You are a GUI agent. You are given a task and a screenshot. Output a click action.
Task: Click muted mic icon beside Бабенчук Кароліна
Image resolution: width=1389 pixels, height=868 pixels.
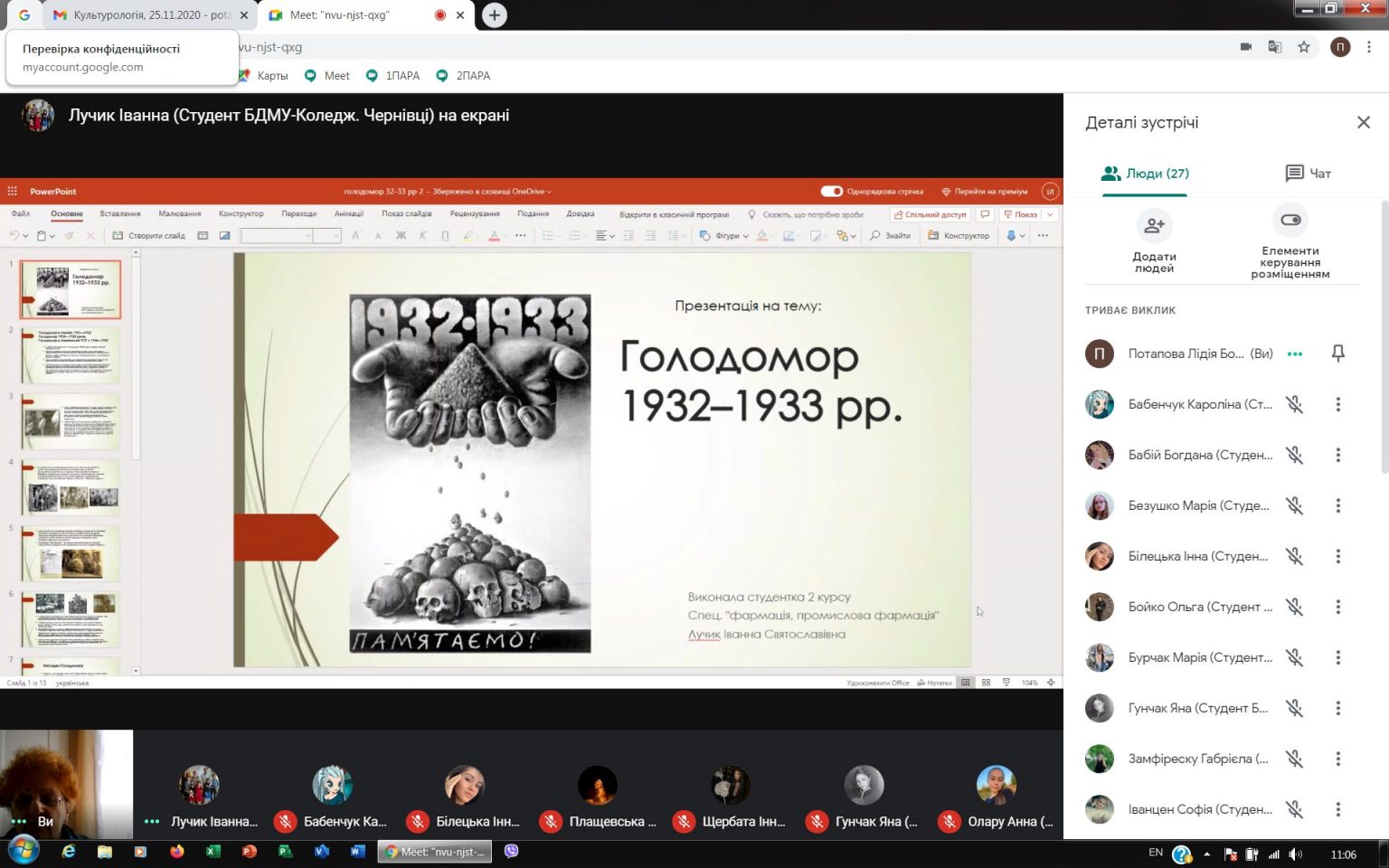(1295, 404)
